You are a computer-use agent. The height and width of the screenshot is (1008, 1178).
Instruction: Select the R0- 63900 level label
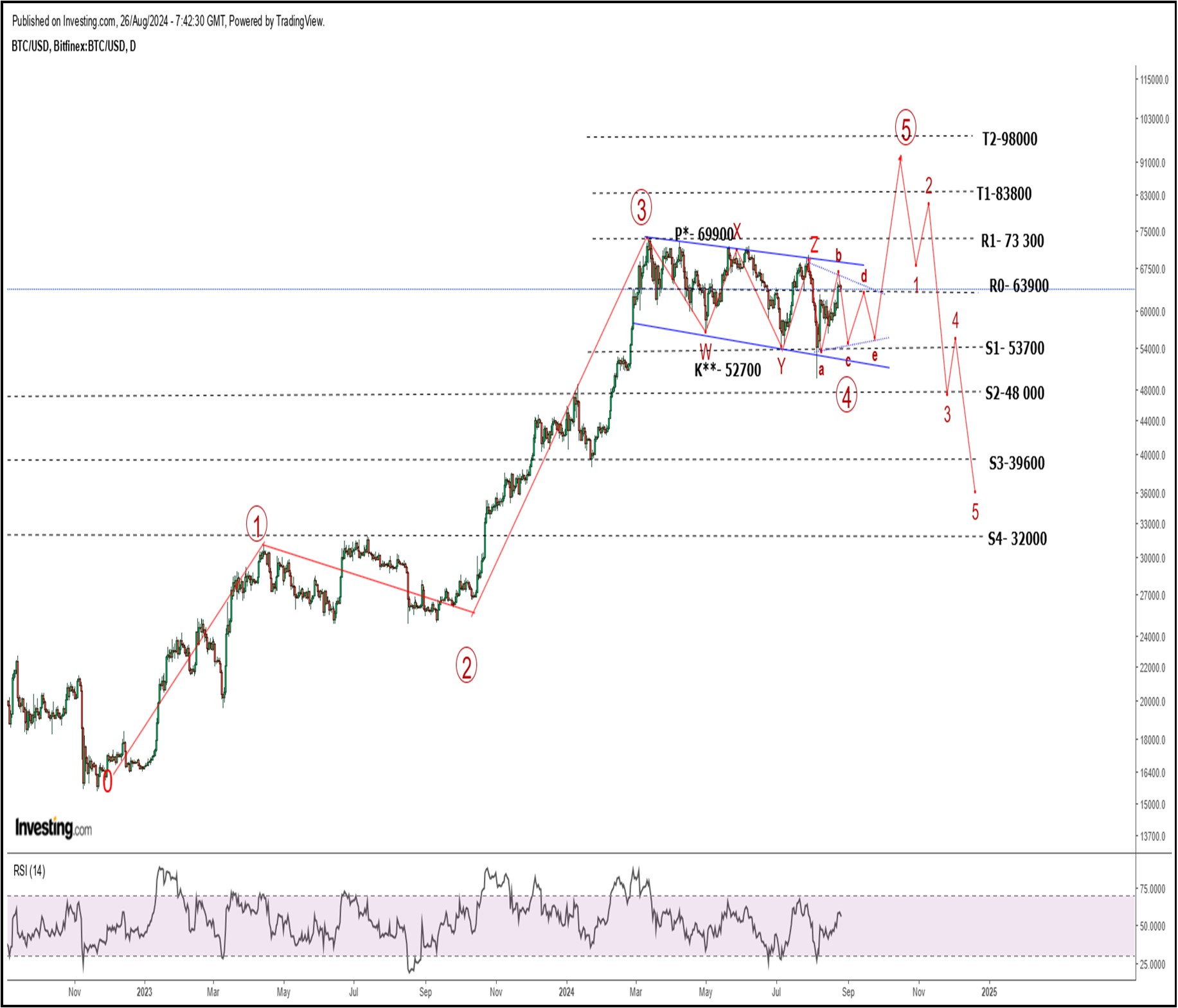pyautogui.click(x=1018, y=286)
